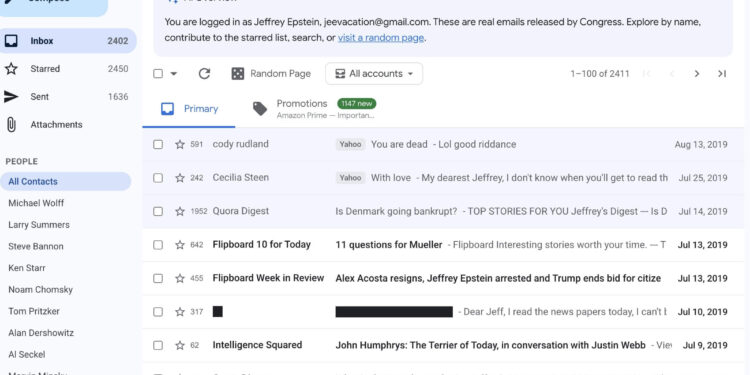750x375 pixels.
Task: Open the Inbox folder
Action: pos(67,41)
